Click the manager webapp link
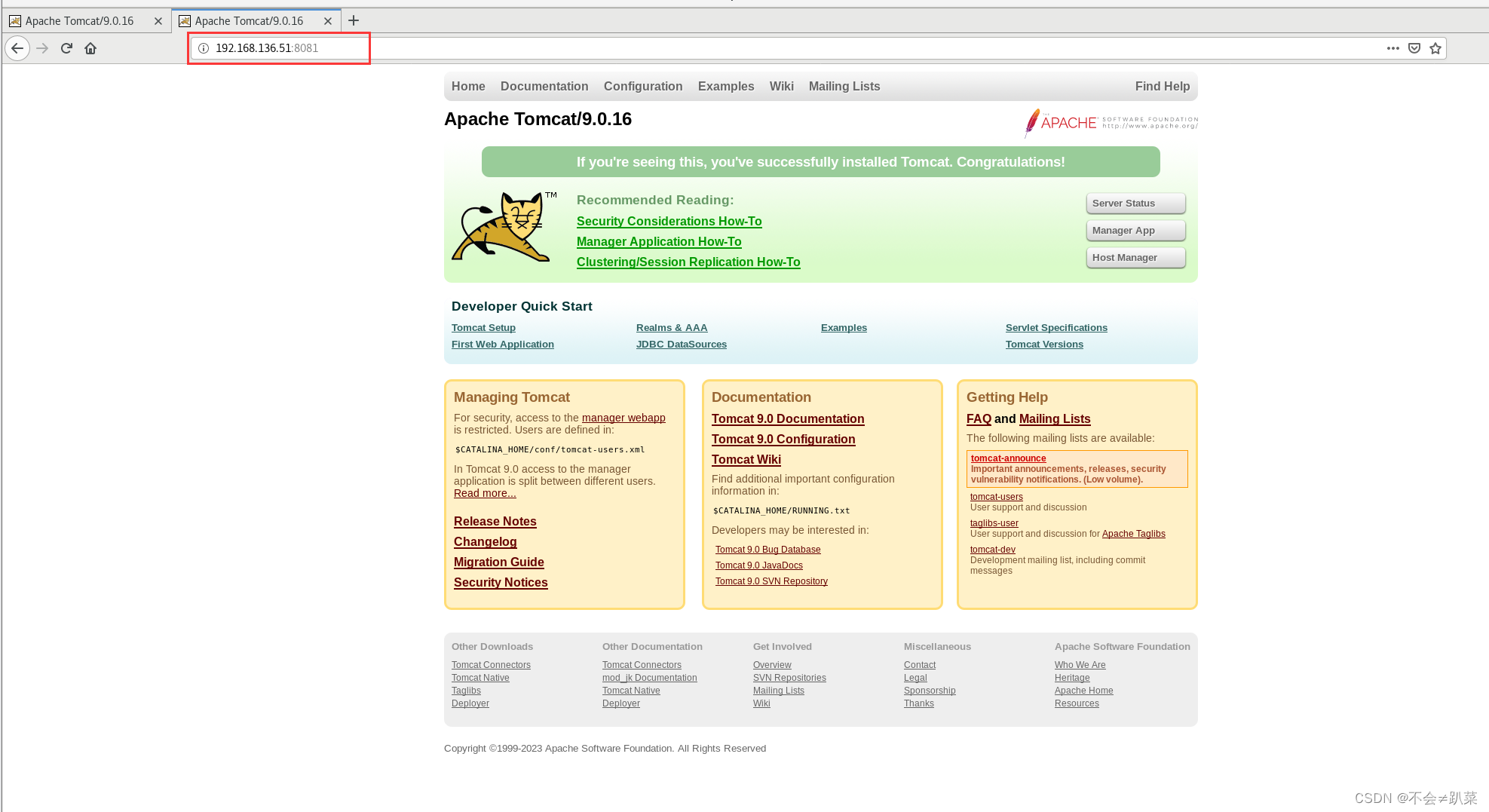1489x812 pixels. 623,418
